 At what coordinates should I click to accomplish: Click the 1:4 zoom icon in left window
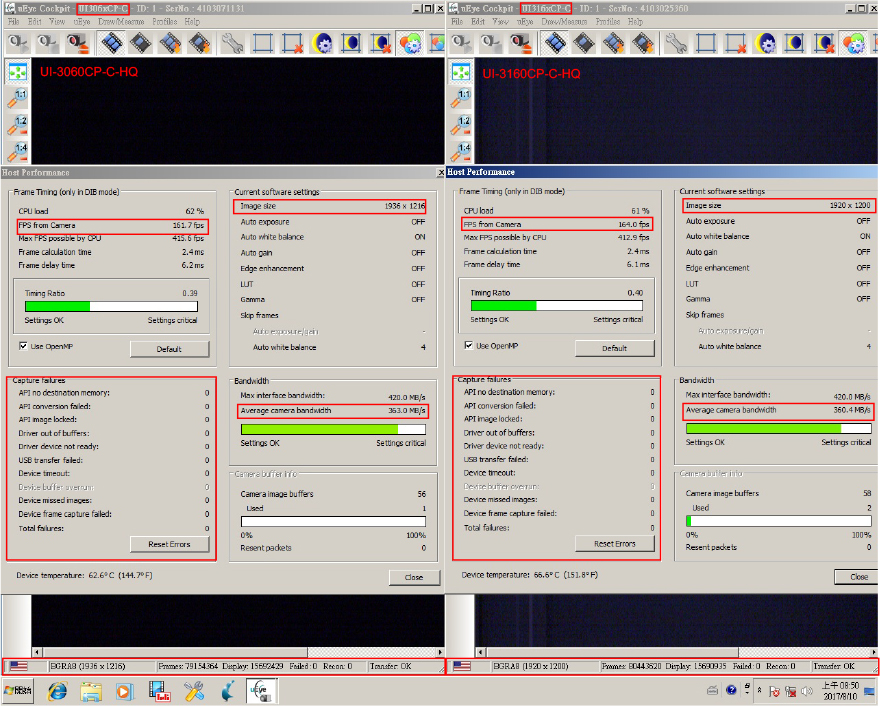coord(18,150)
